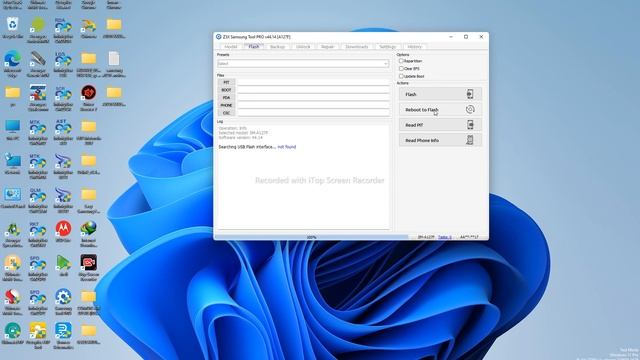Select the Flash tab
This screenshot has height=360, width=640.
point(254,47)
